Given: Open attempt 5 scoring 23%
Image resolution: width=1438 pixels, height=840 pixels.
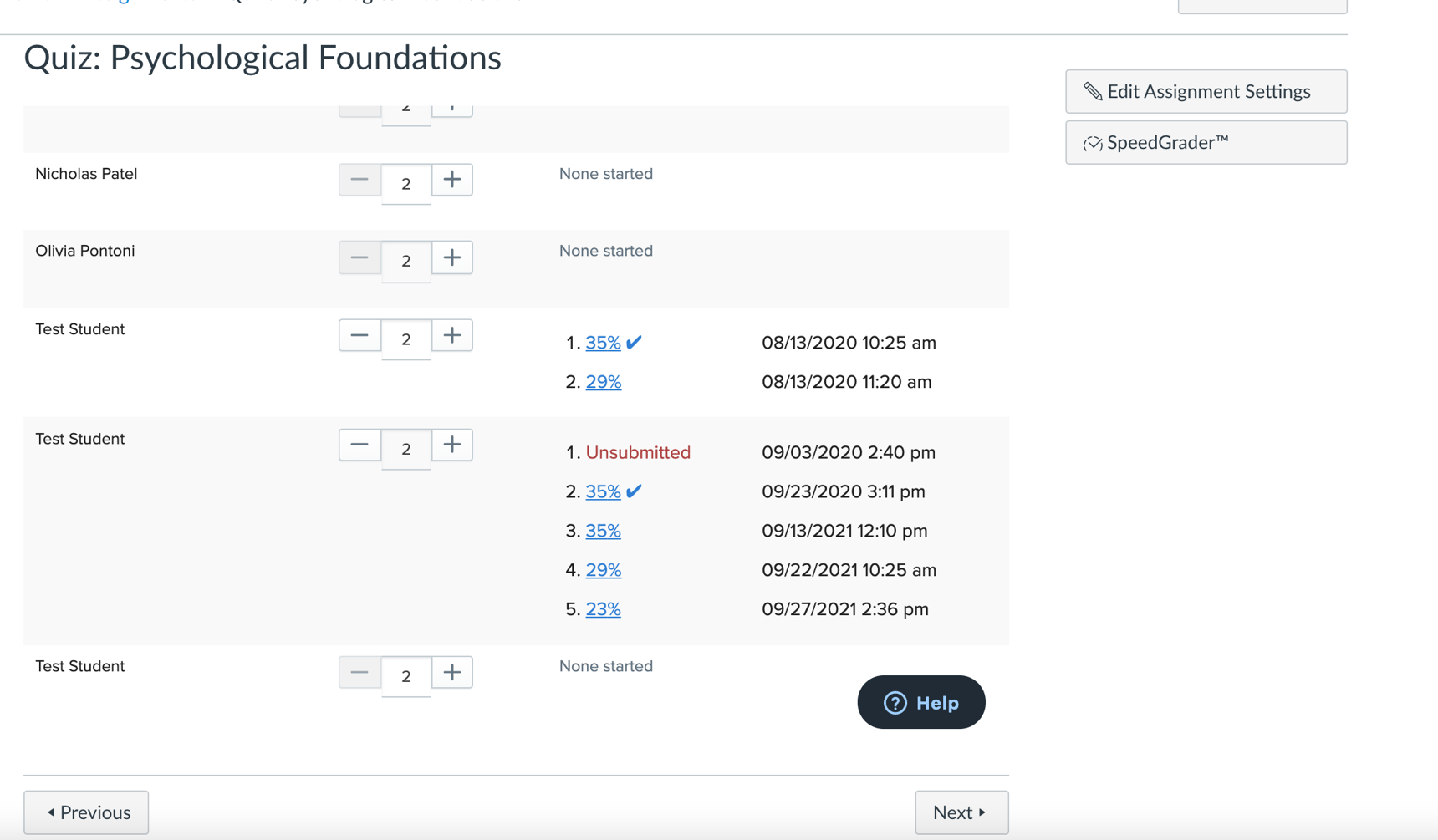Looking at the screenshot, I should tap(604, 608).
